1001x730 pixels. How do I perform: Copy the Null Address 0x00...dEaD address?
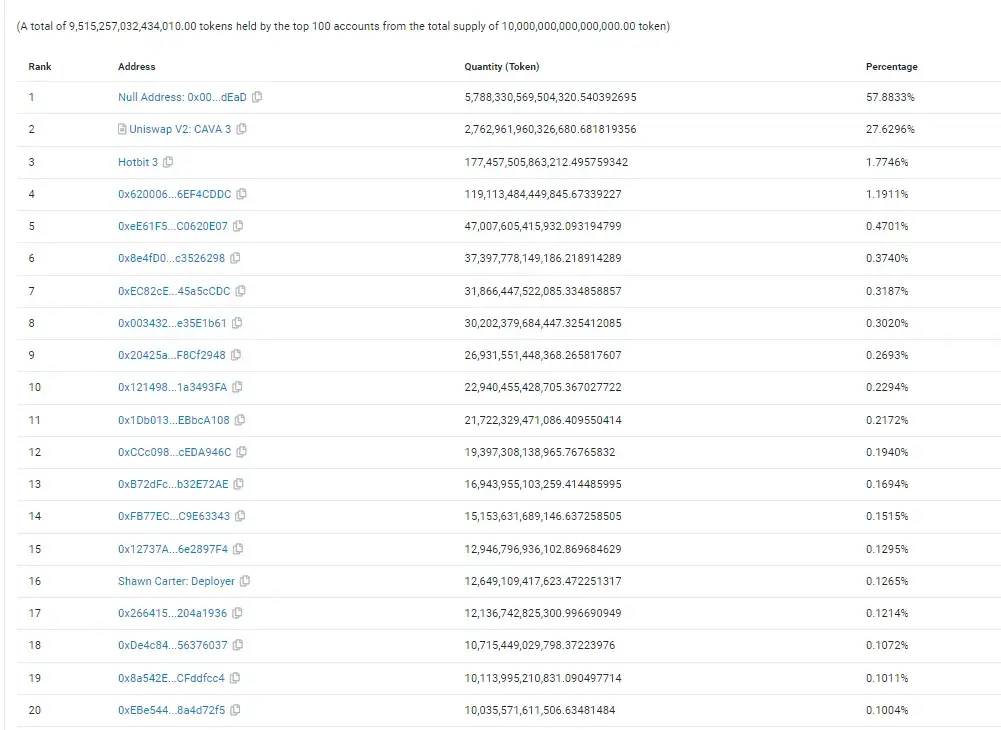coord(257,97)
